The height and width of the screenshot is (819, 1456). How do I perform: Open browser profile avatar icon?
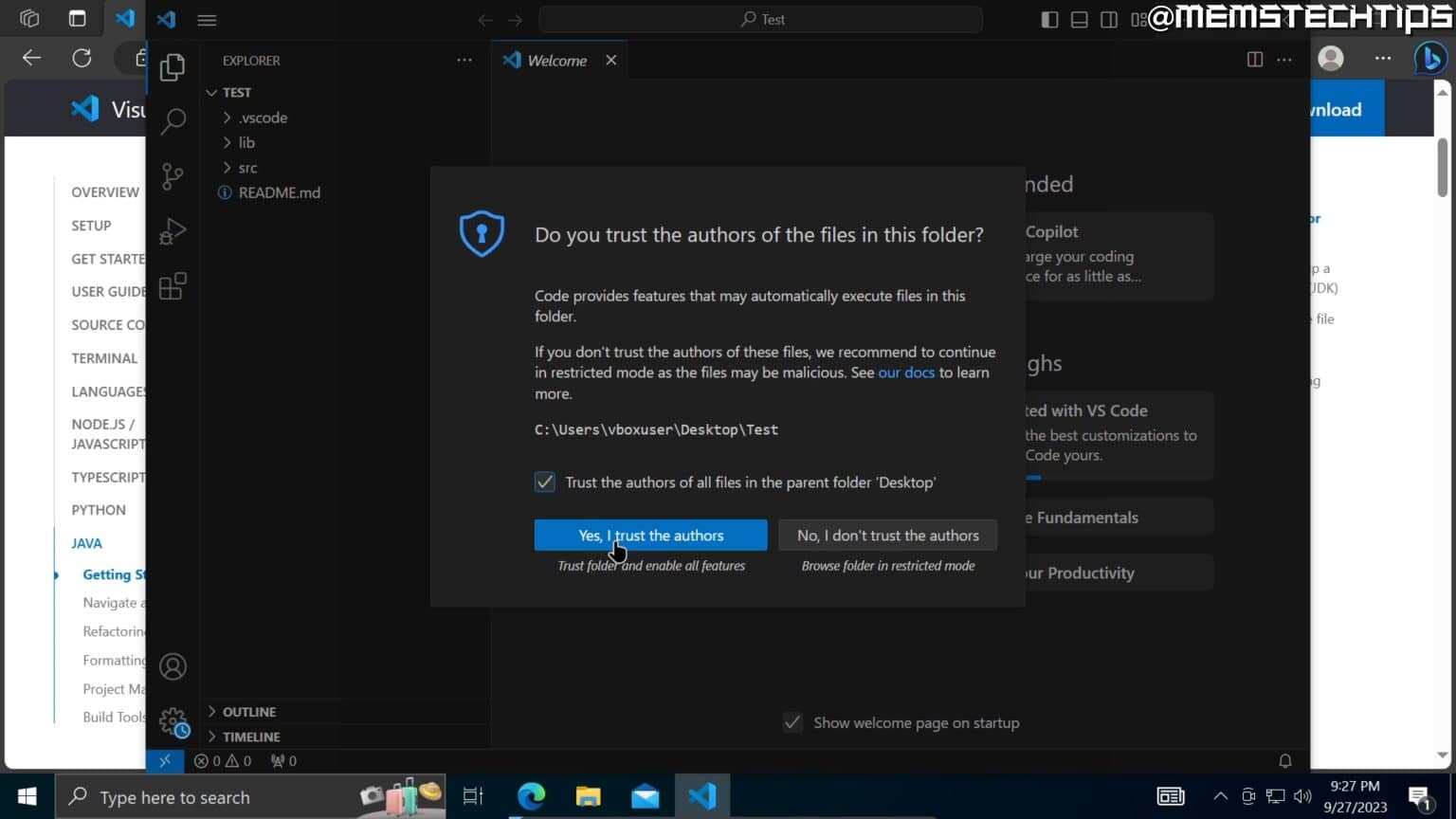pos(1331,58)
